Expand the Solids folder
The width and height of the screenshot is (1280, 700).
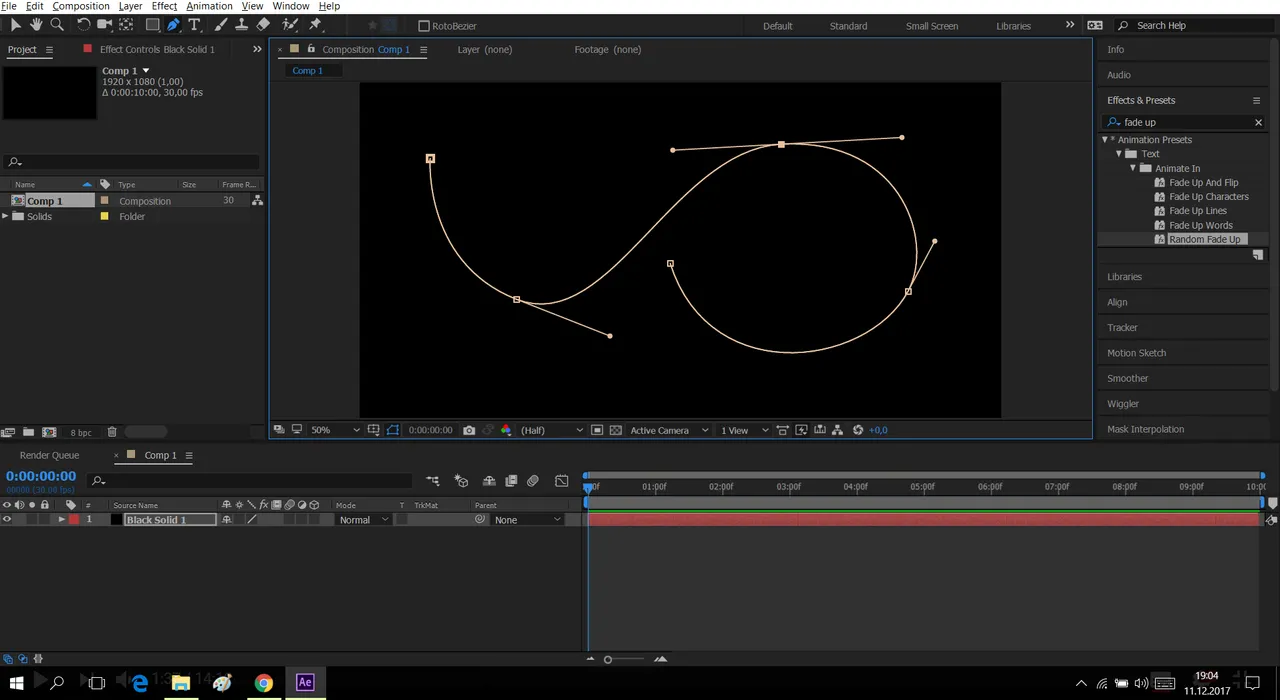[5, 216]
